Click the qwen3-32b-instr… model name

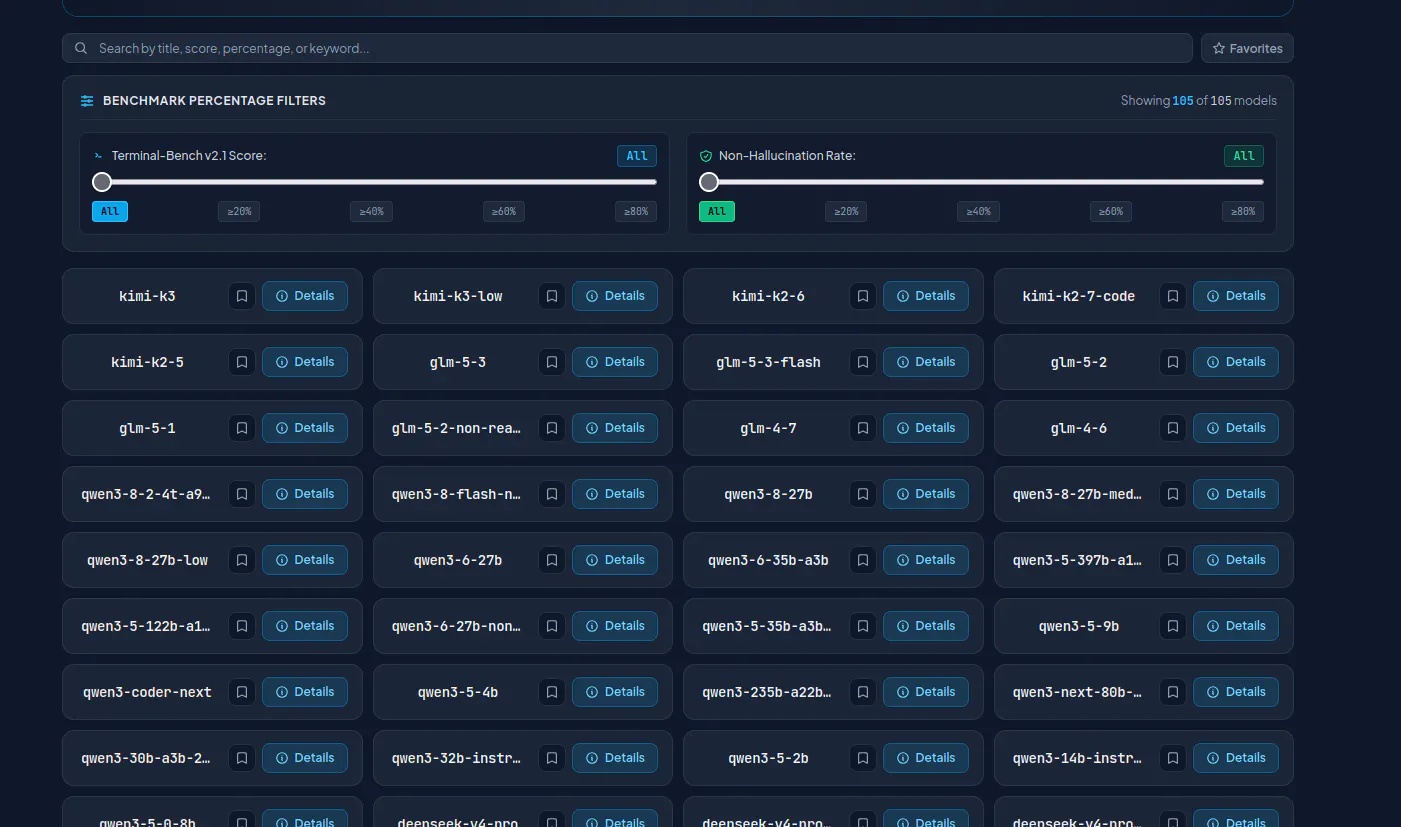pos(457,758)
